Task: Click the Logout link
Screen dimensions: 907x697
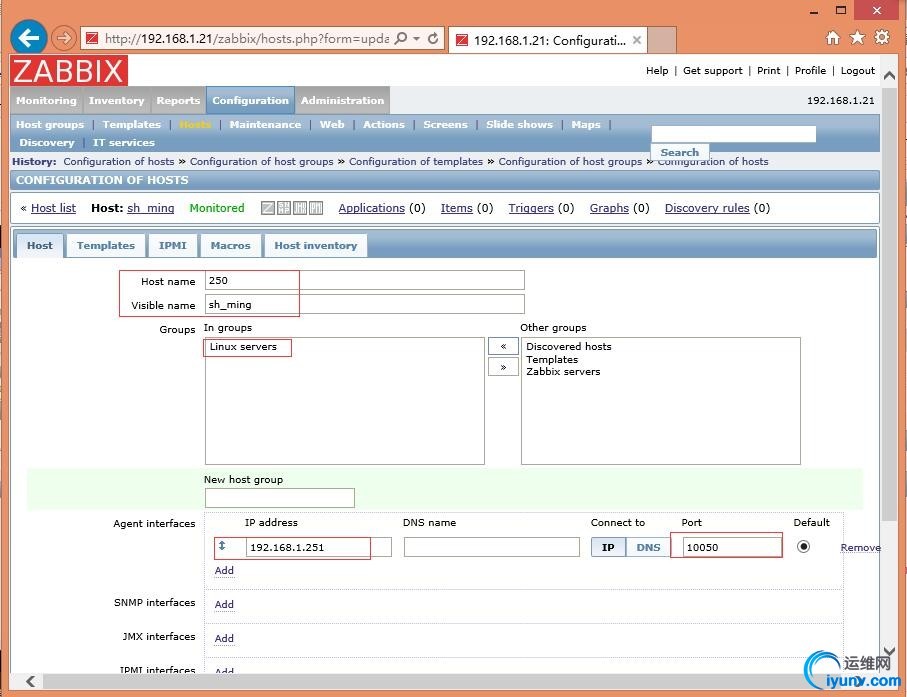Action: coord(858,71)
